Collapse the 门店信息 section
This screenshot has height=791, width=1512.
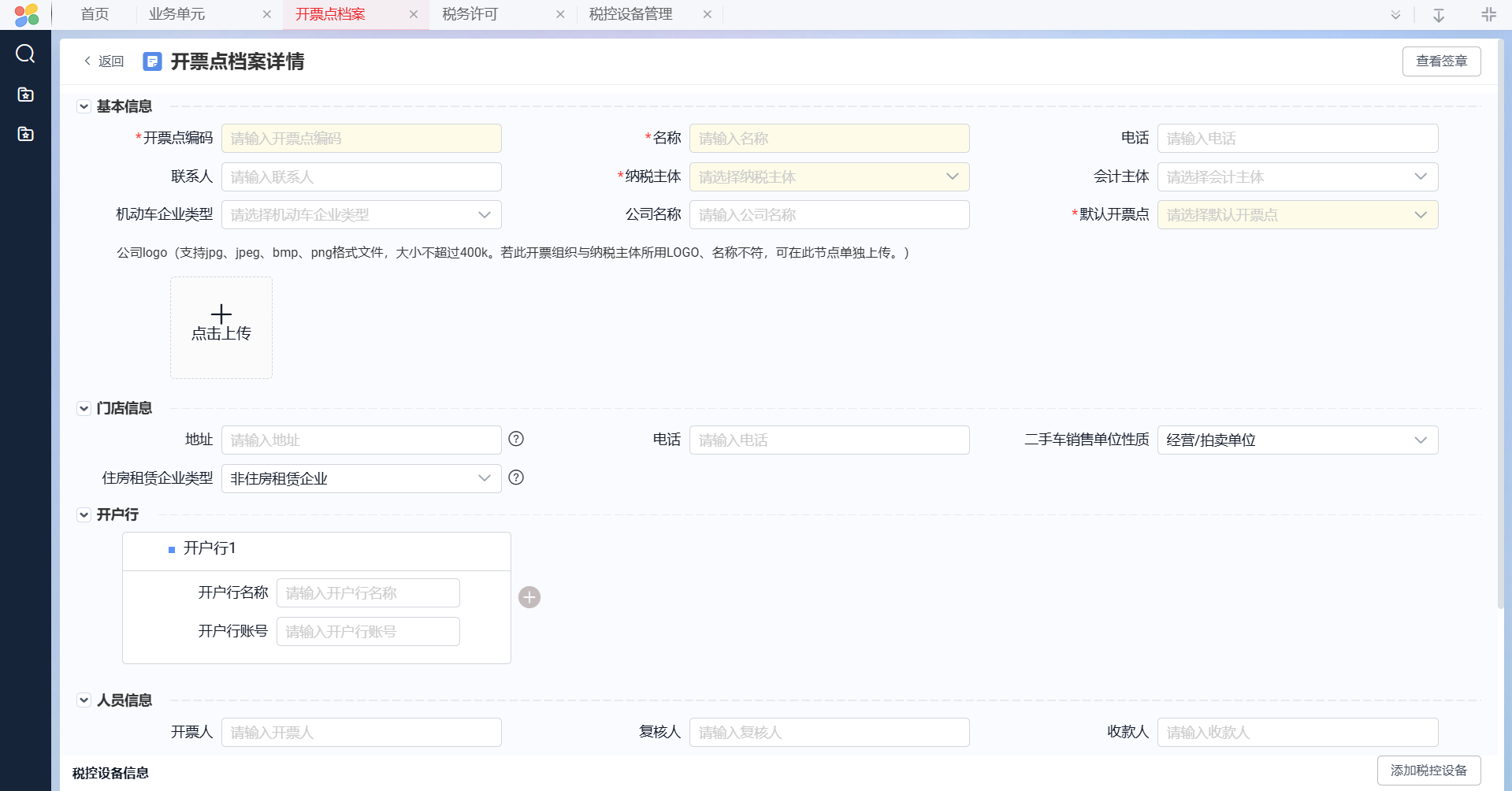pos(84,408)
